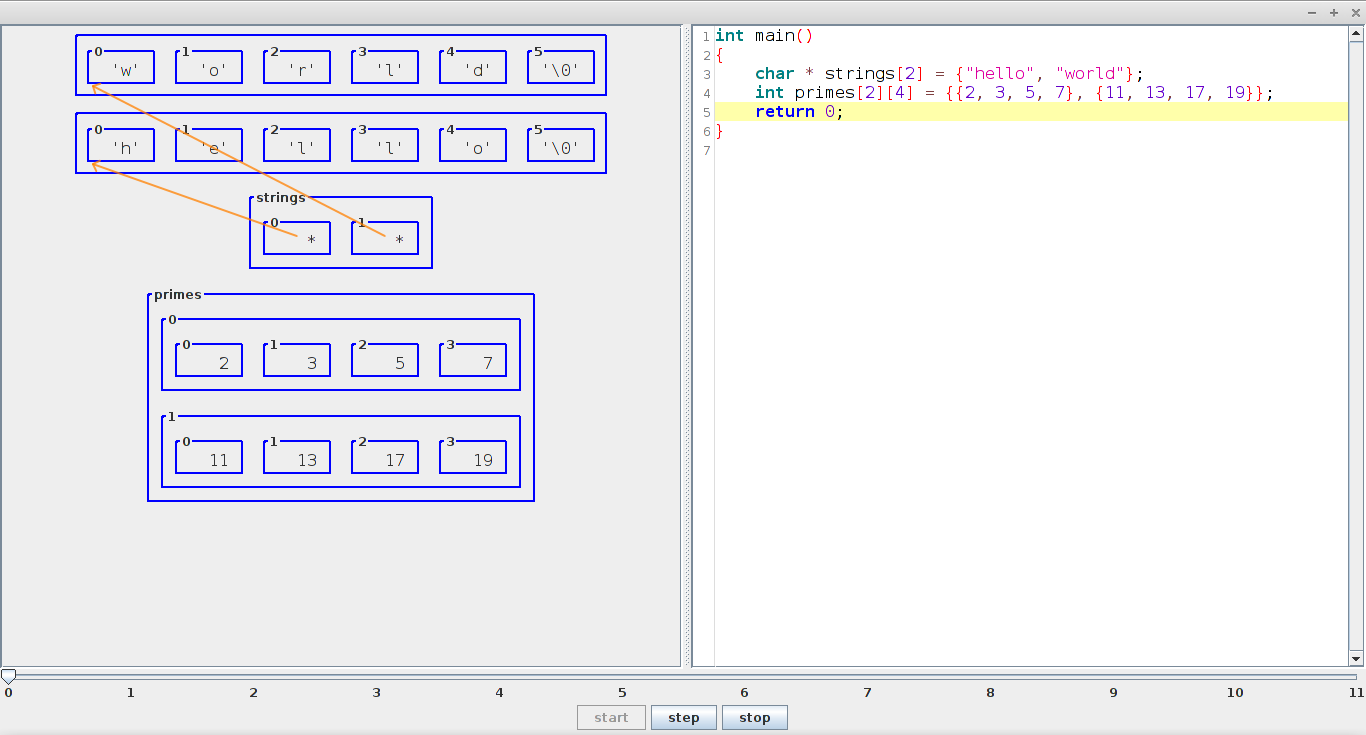This screenshot has height=735, width=1366.
Task: Click the stop button
Action: pyautogui.click(x=755, y=717)
